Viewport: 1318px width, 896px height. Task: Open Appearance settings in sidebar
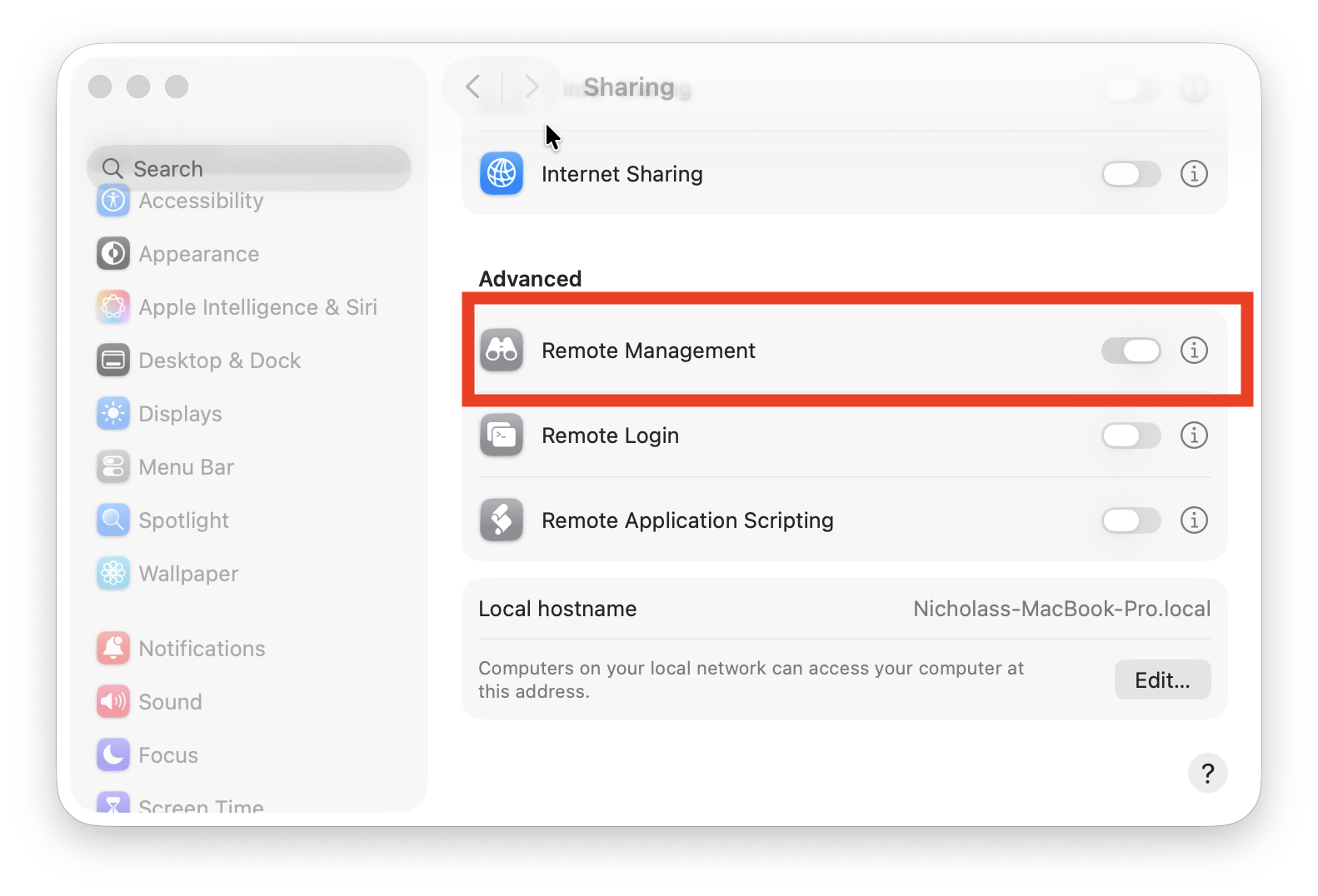(198, 254)
